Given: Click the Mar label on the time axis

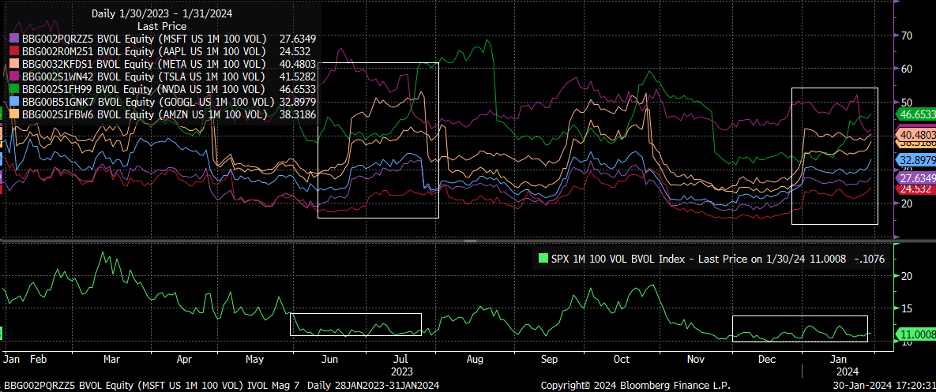Looking at the screenshot, I should pyautogui.click(x=112, y=360).
